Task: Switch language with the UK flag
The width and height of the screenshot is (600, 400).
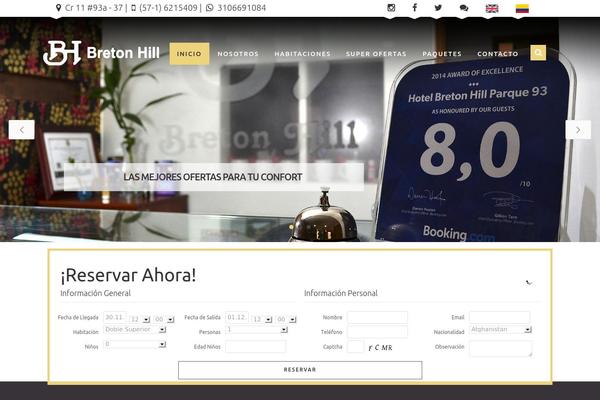Action: click(492, 8)
